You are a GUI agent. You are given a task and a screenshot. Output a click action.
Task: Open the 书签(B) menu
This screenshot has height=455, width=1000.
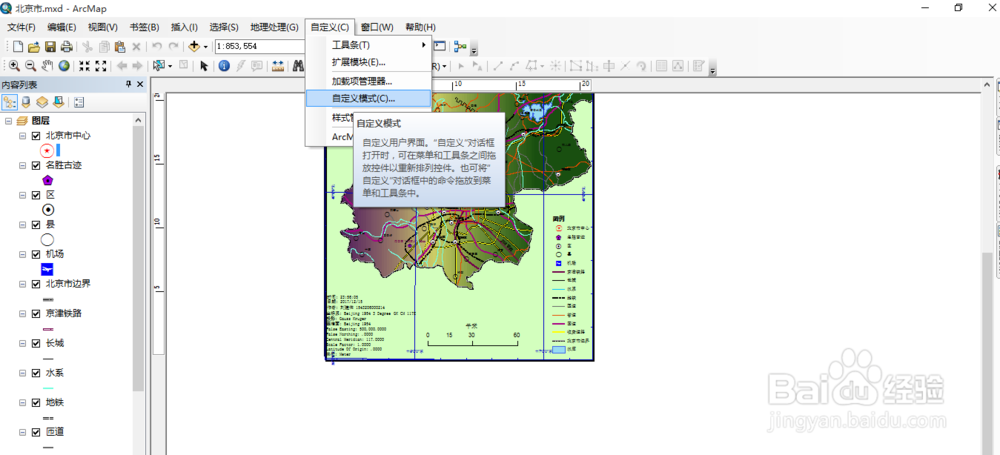point(144,27)
